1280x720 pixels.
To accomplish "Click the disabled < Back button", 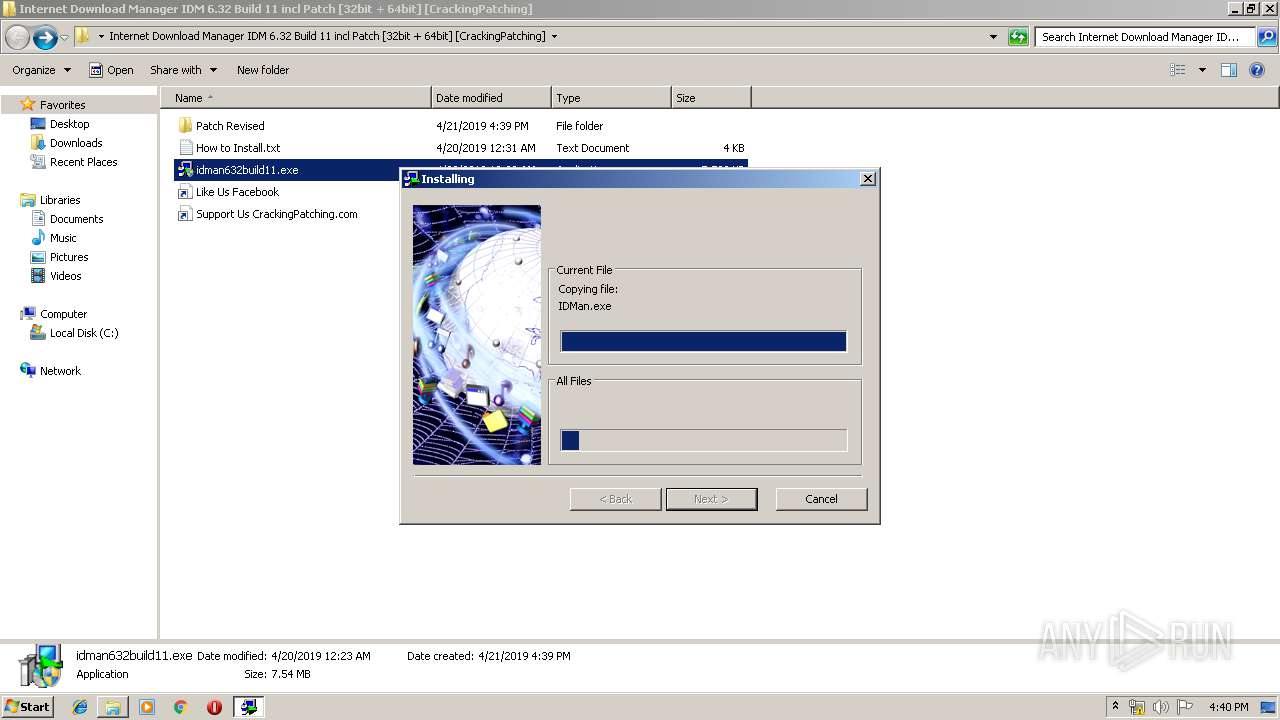I will click(615, 499).
